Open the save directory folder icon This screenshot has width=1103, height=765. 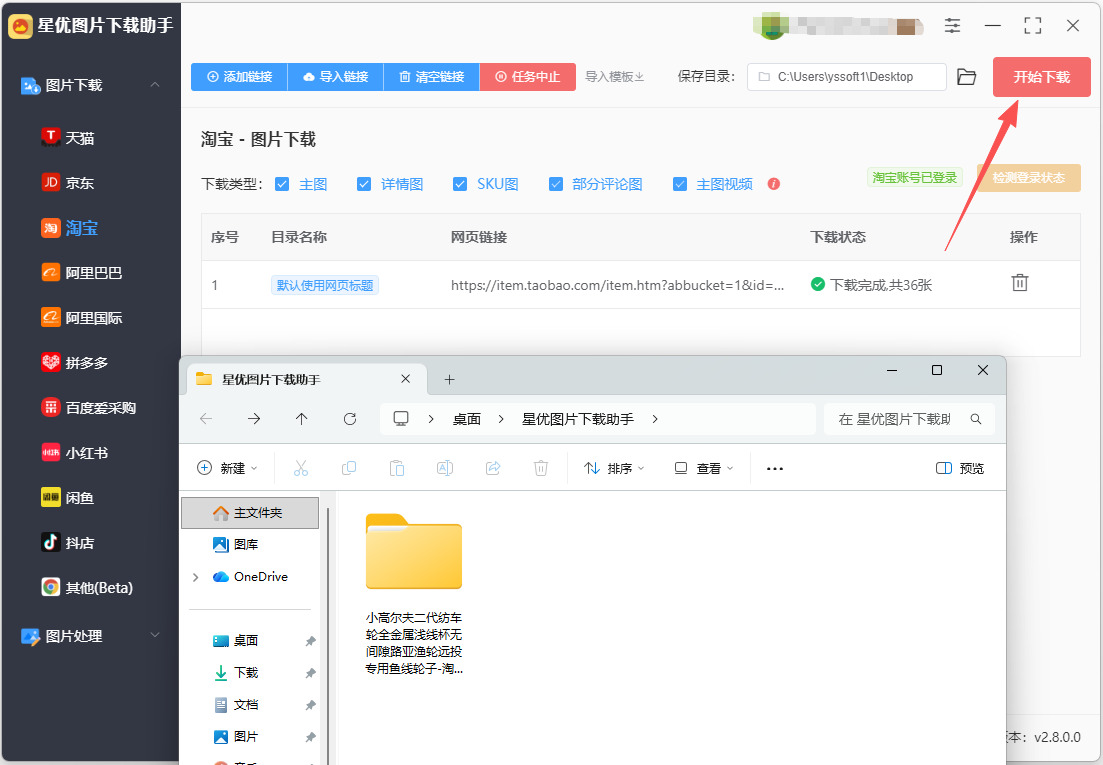click(x=967, y=77)
